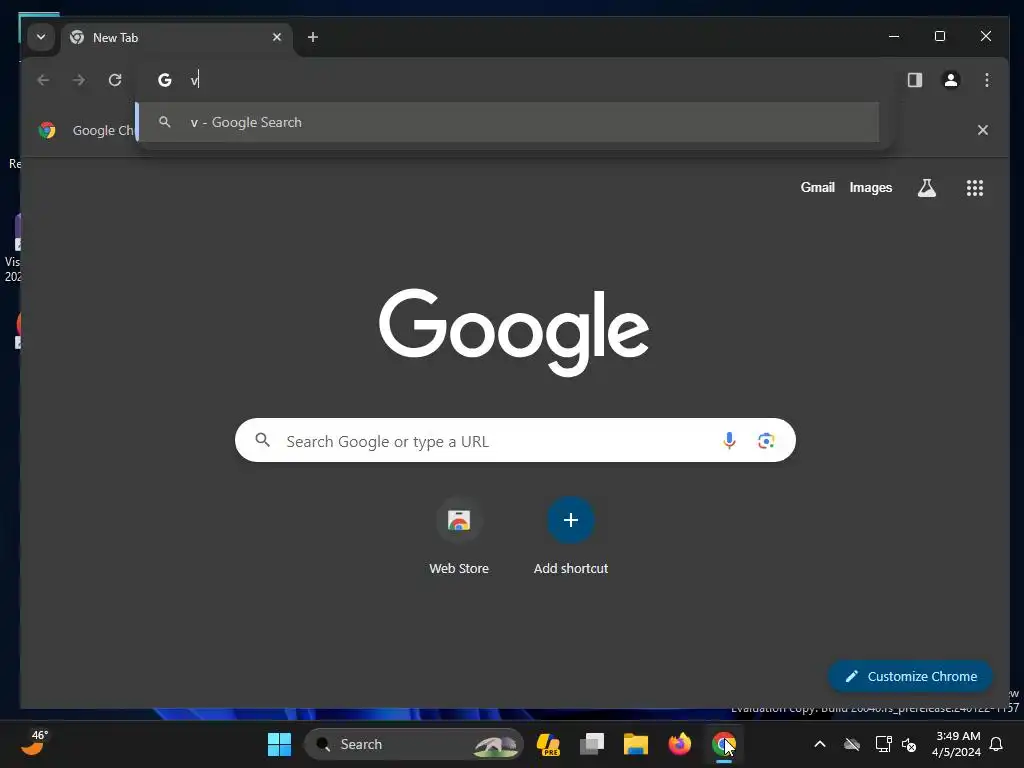The height and width of the screenshot is (768, 1024).
Task: Open the profile avatar menu
Action: point(951,80)
